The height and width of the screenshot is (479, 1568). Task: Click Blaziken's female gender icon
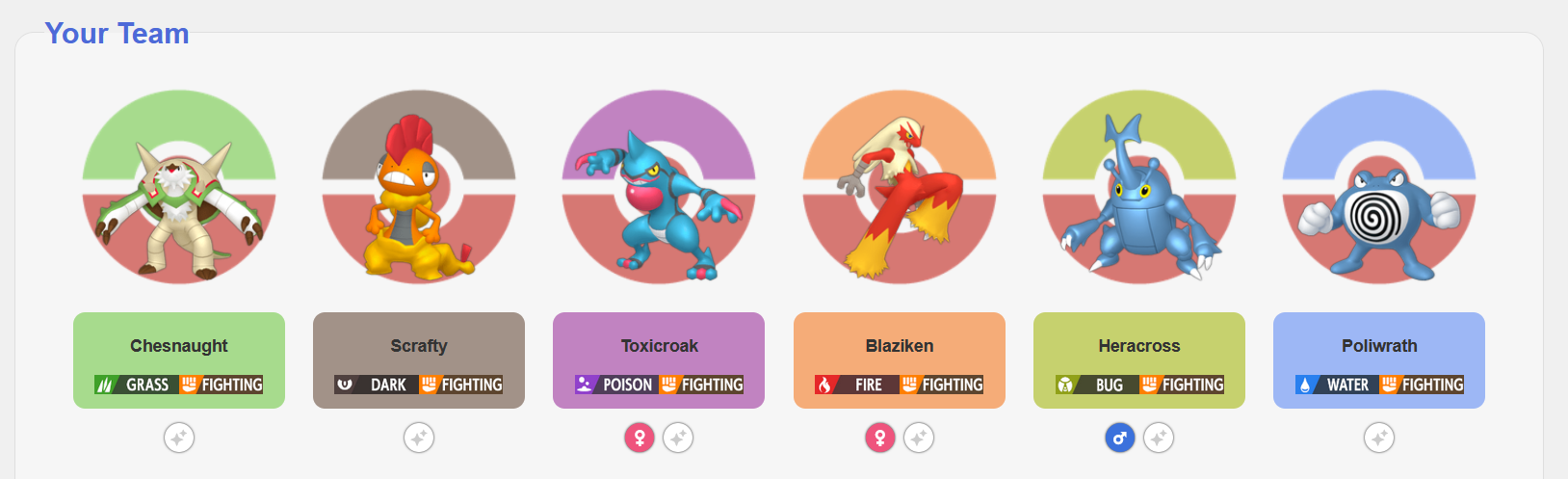coord(880,438)
